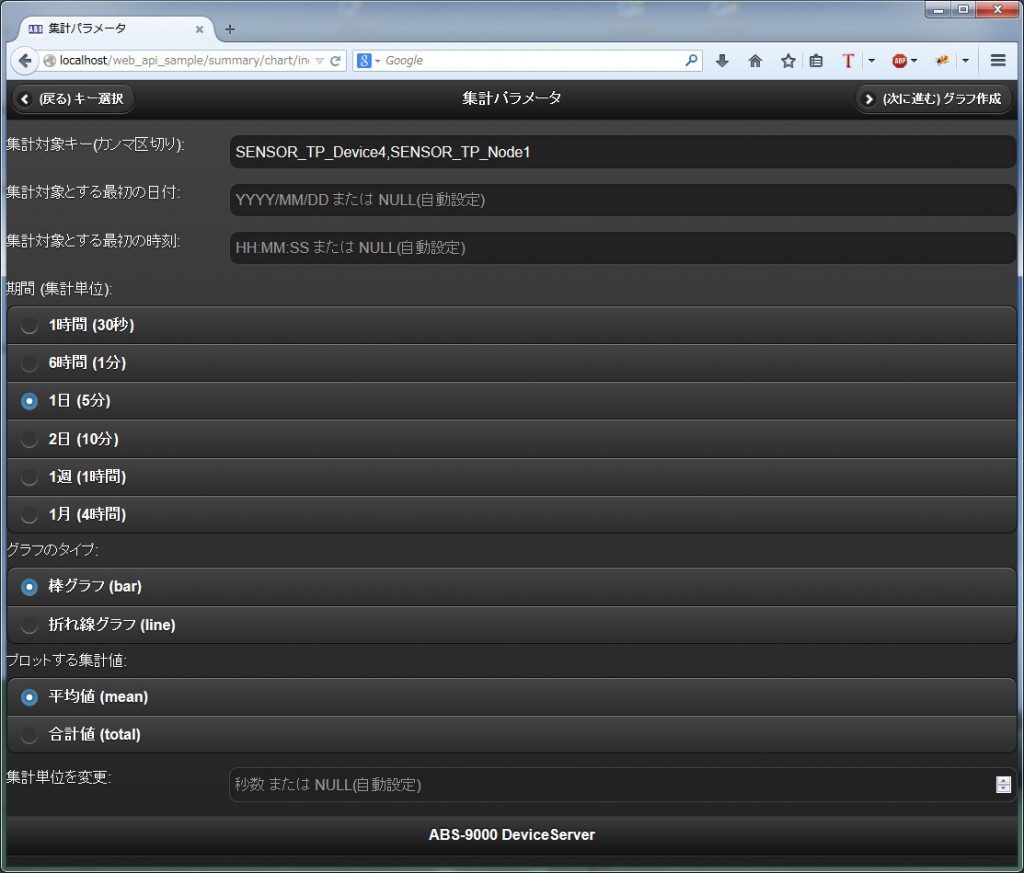The width and height of the screenshot is (1024, 873).
Task: Select 合計値 (total) plot value
Action: coord(511,735)
